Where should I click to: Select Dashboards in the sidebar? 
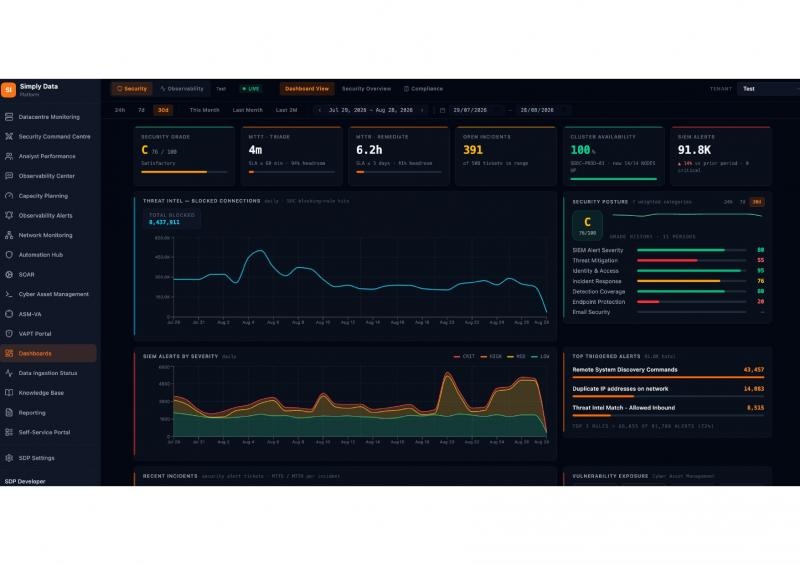[x=48, y=353]
